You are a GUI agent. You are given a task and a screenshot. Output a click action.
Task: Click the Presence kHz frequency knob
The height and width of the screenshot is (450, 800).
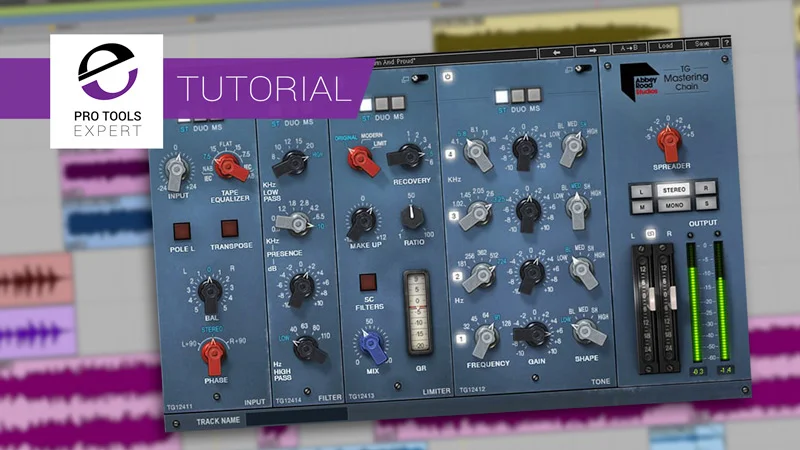[x=296, y=223]
